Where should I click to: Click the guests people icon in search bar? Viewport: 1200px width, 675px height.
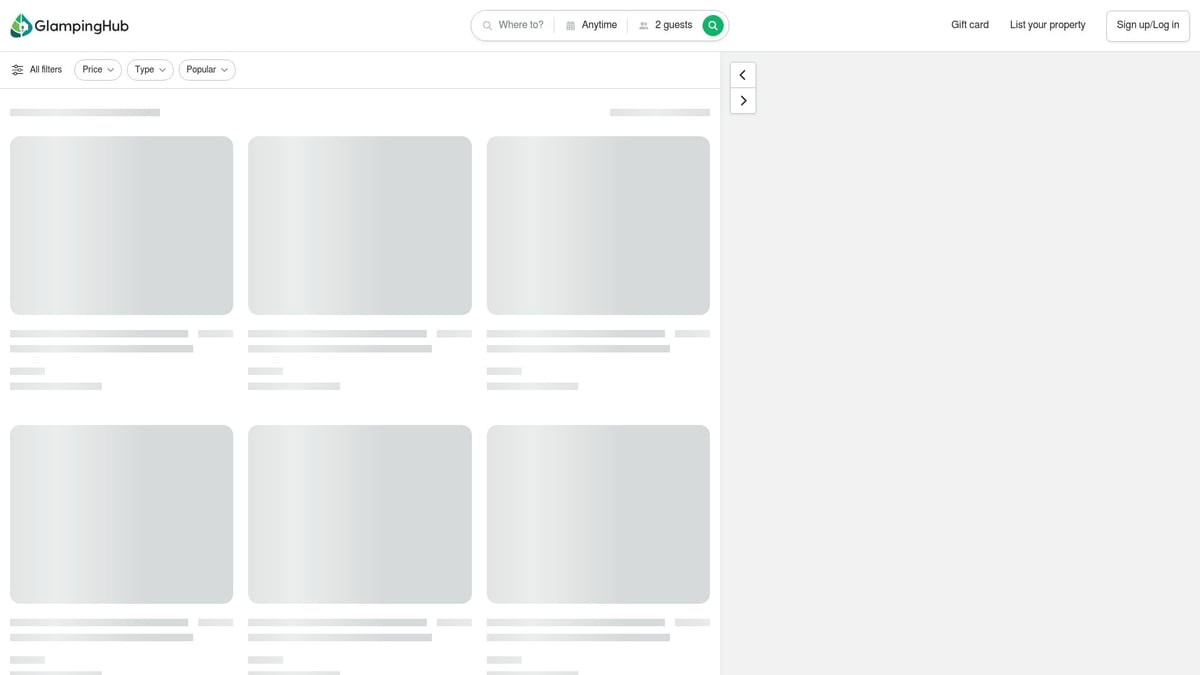(x=643, y=26)
